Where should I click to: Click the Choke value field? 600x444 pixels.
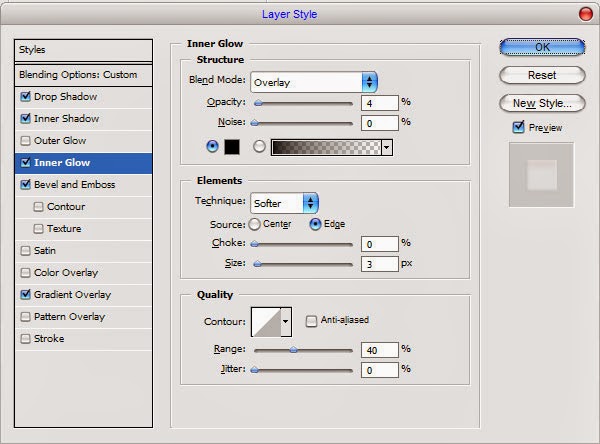pos(380,244)
